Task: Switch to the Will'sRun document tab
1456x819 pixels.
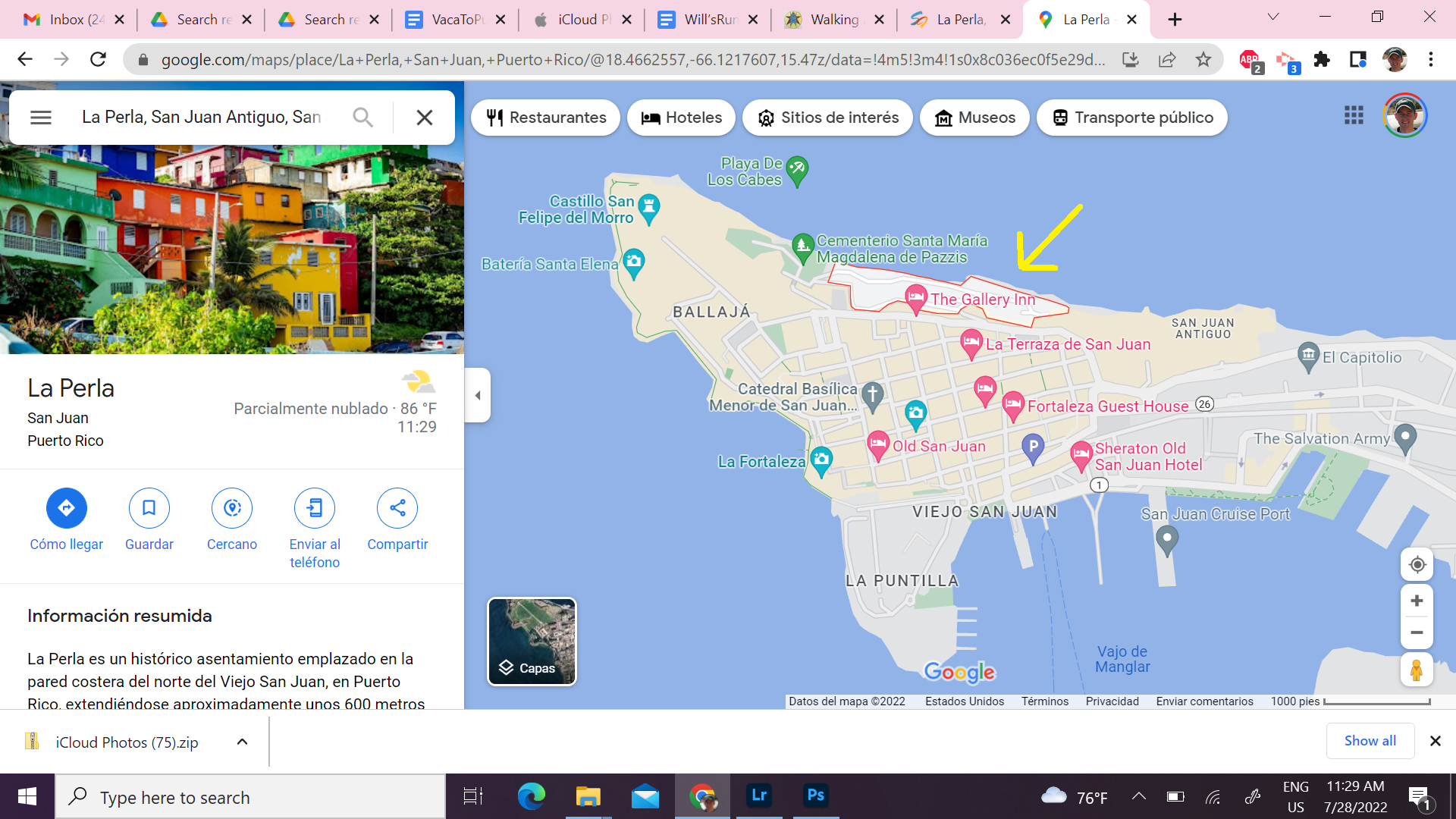Action: (708, 20)
